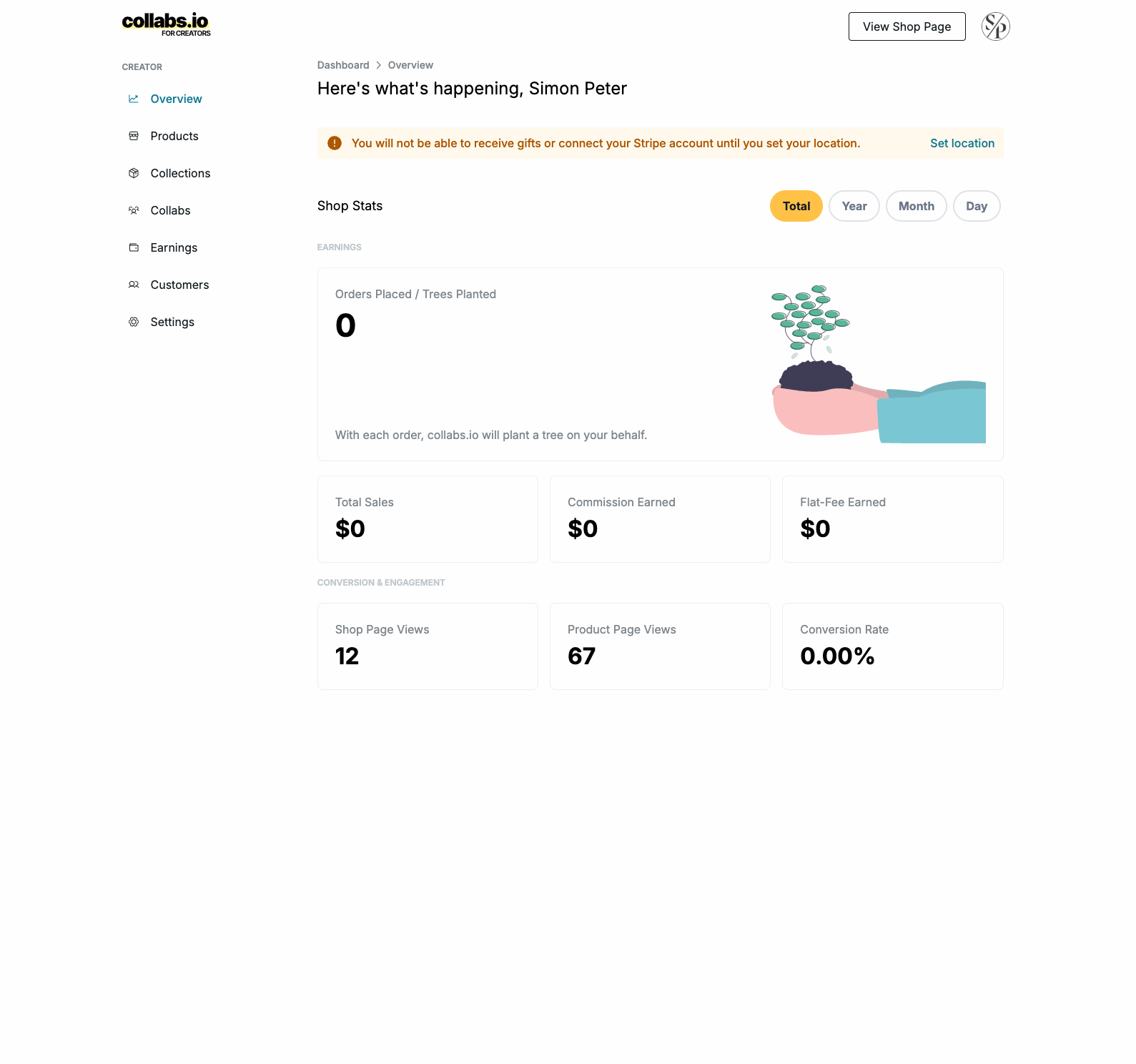Click the Collections box icon
The height and width of the screenshot is (1064, 1136).
tap(134, 173)
